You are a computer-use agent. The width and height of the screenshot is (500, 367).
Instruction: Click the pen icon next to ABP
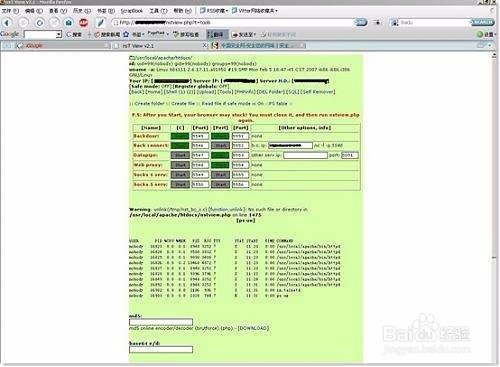100,23
